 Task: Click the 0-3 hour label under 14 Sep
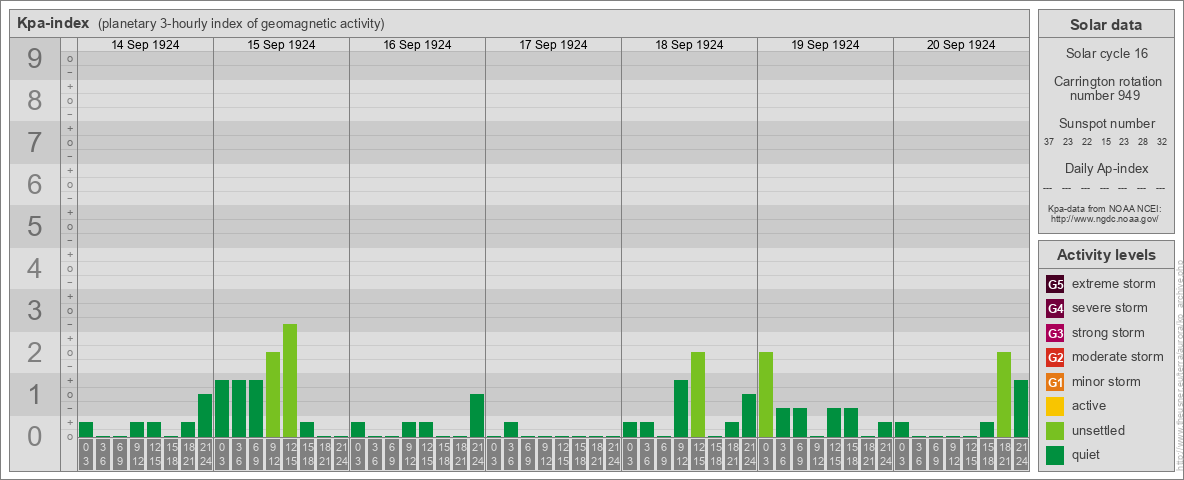click(x=86, y=454)
